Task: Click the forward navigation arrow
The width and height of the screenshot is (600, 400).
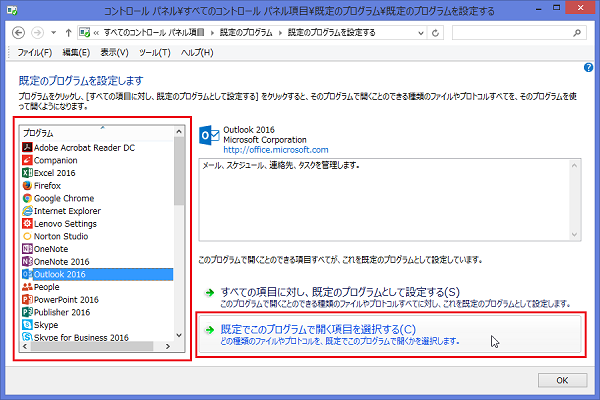Action: 37,33
